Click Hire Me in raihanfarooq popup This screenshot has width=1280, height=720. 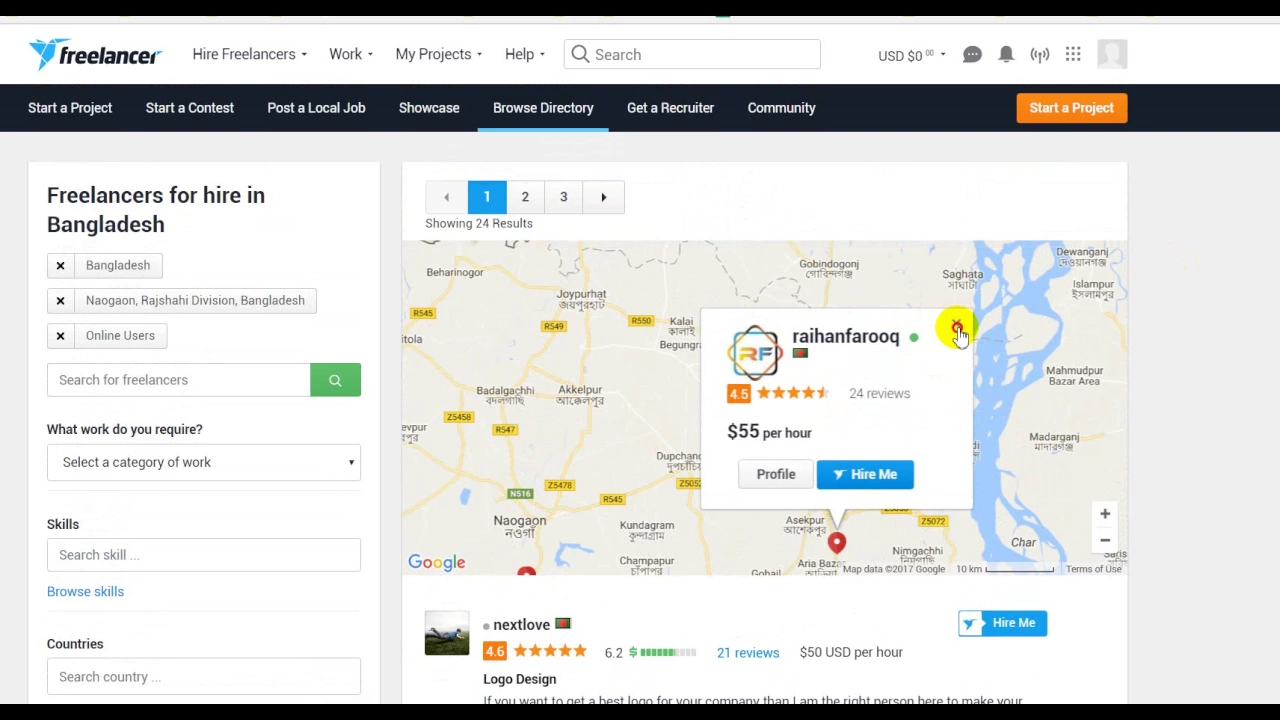click(x=865, y=474)
